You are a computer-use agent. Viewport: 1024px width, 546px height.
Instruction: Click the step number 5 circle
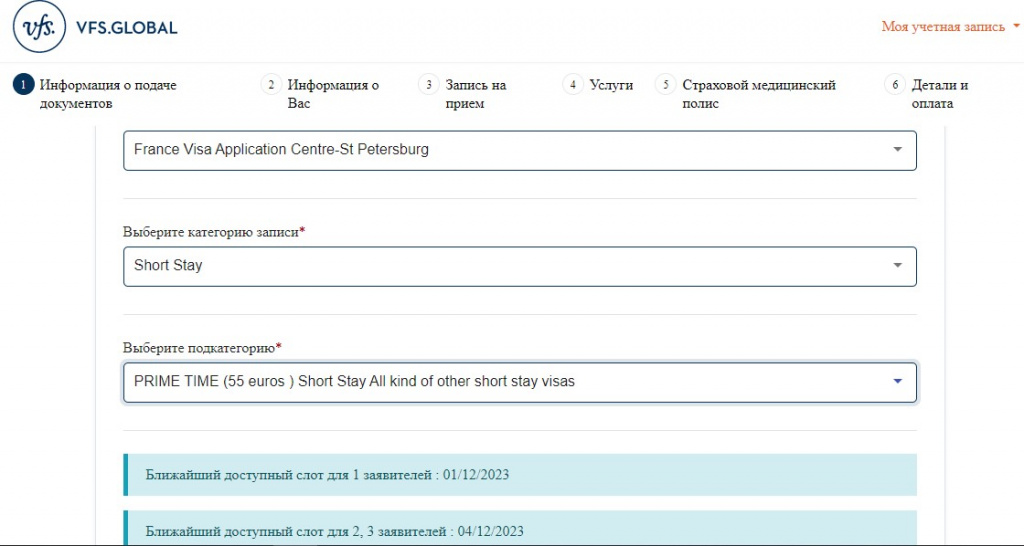[x=665, y=85]
